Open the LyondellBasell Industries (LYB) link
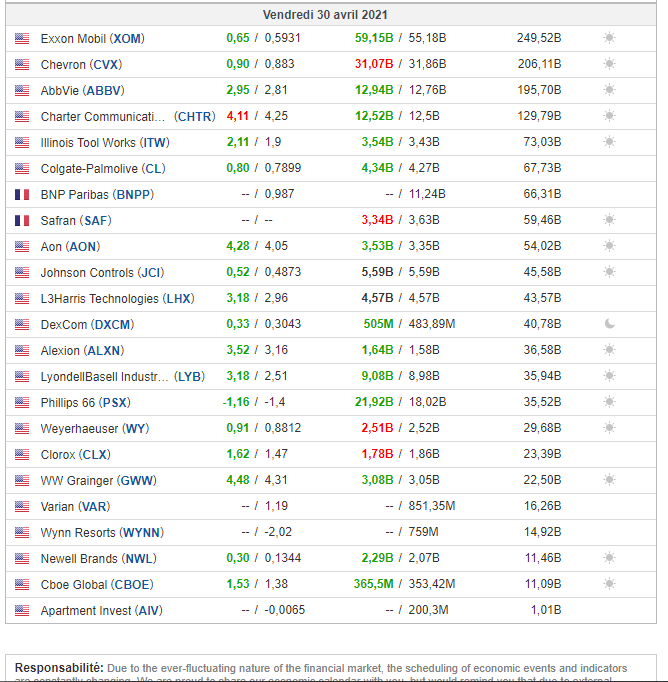Viewport: 668px width, 682px height. pyautogui.click(x=122, y=377)
